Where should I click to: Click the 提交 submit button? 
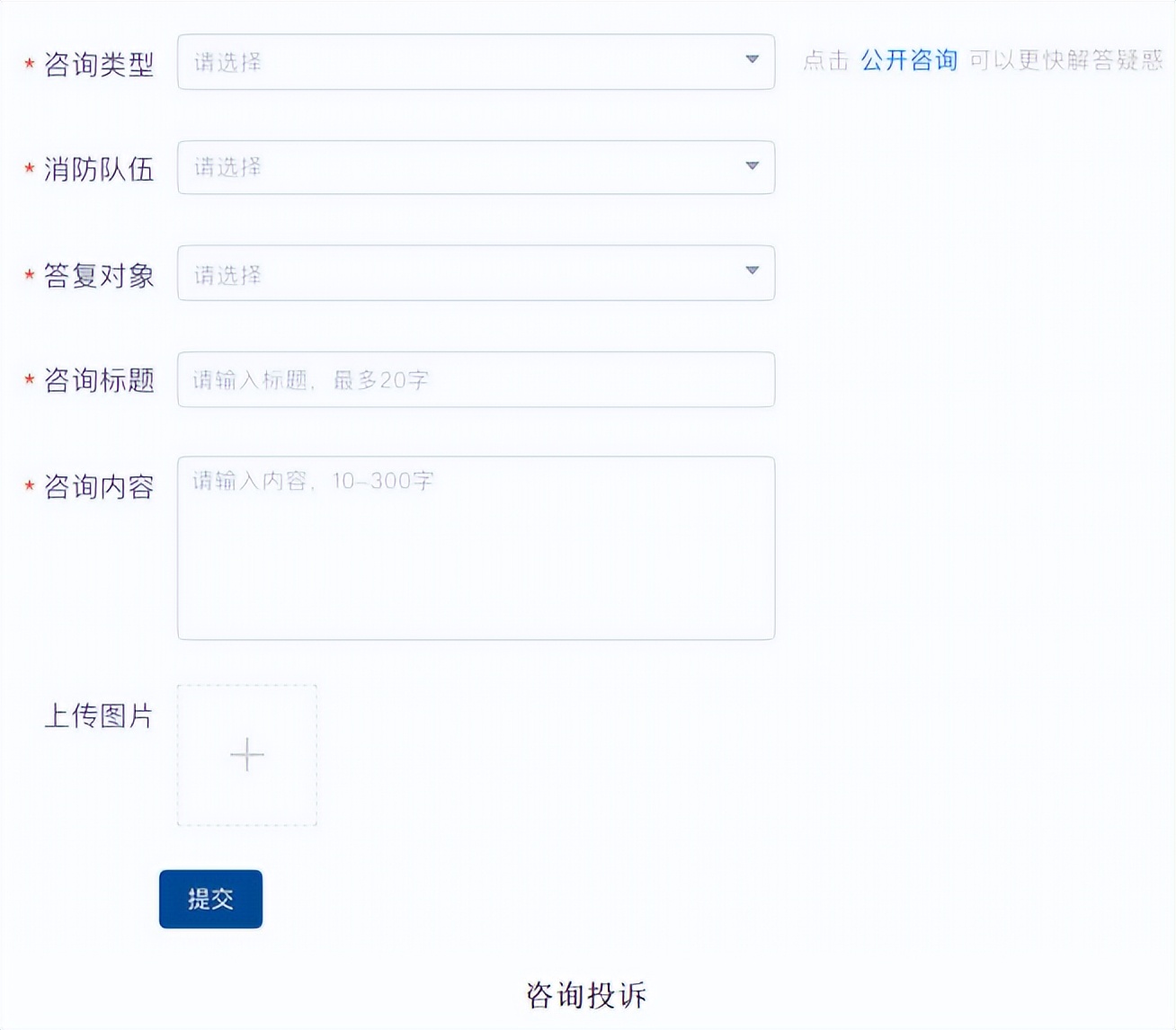tap(209, 899)
